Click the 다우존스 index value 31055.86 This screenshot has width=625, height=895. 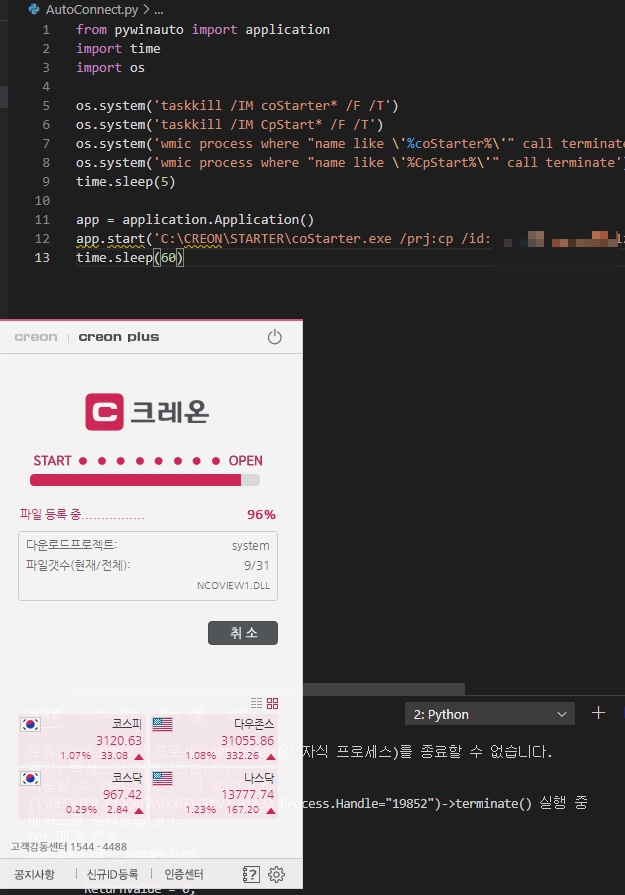(248, 740)
